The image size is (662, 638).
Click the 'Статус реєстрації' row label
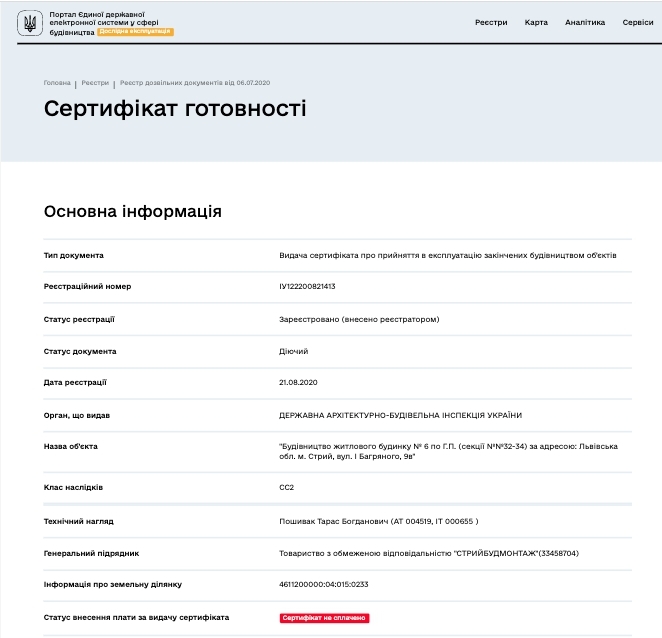[x=79, y=319]
